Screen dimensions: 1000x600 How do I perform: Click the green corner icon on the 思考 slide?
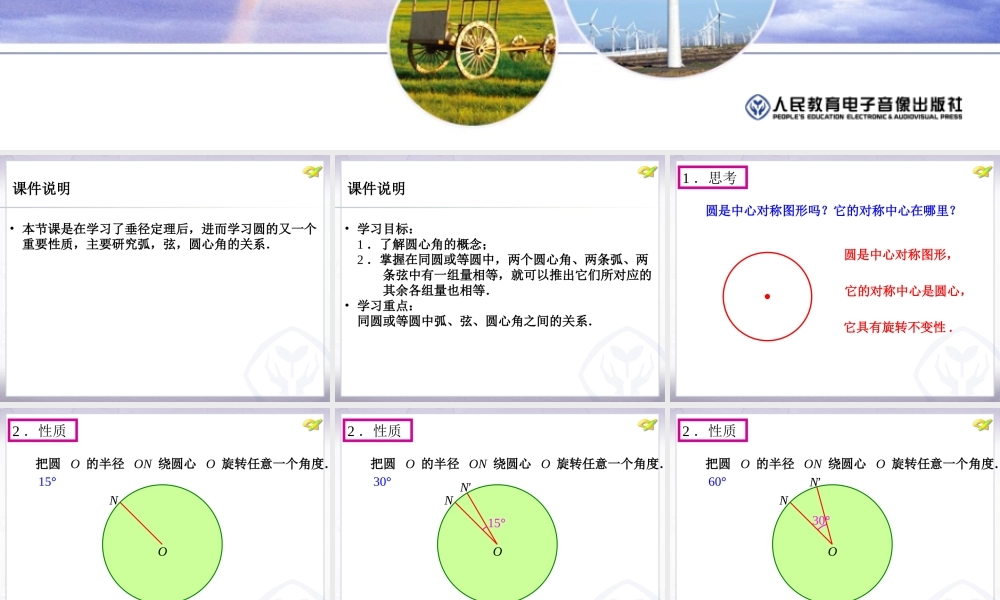(x=982, y=172)
